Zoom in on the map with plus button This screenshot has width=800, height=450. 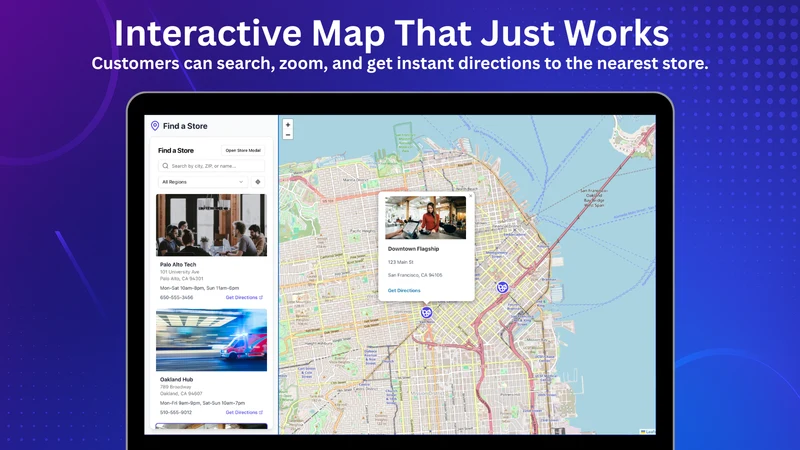point(288,124)
